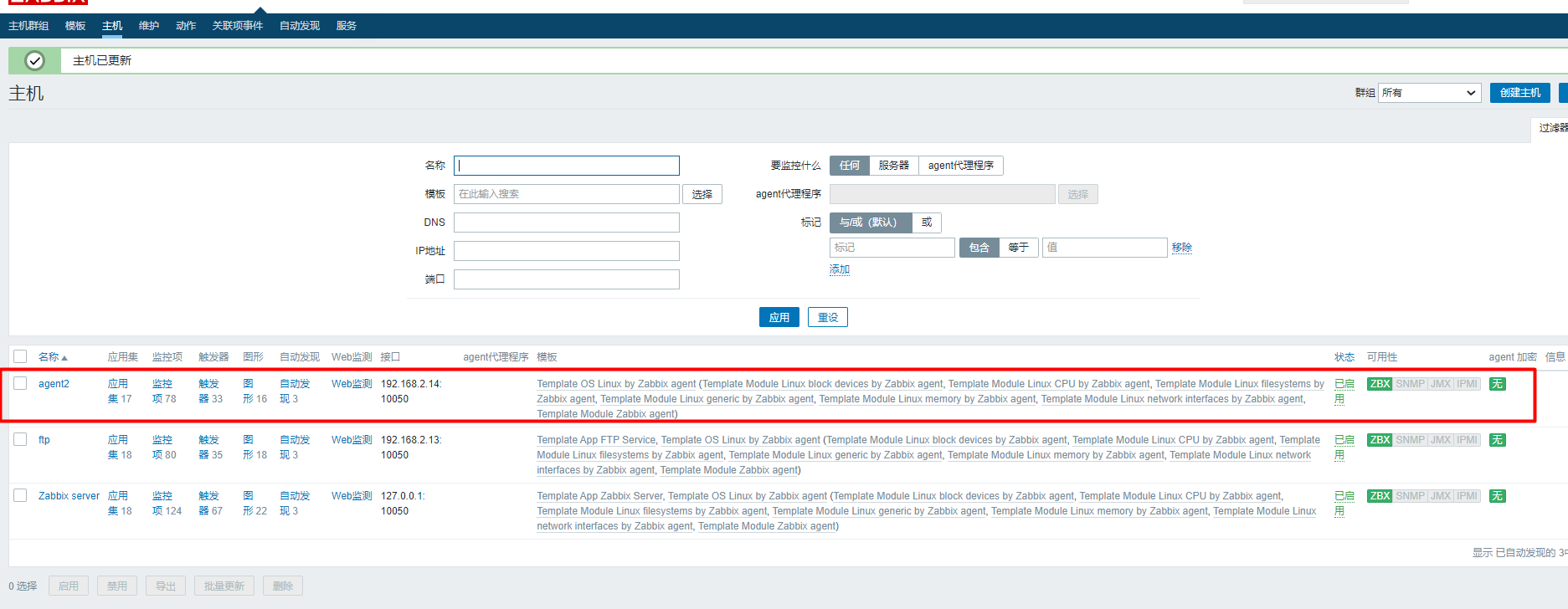Click 选择 button next to 模板 field
Screen dimensions: 1568x609
[702, 194]
